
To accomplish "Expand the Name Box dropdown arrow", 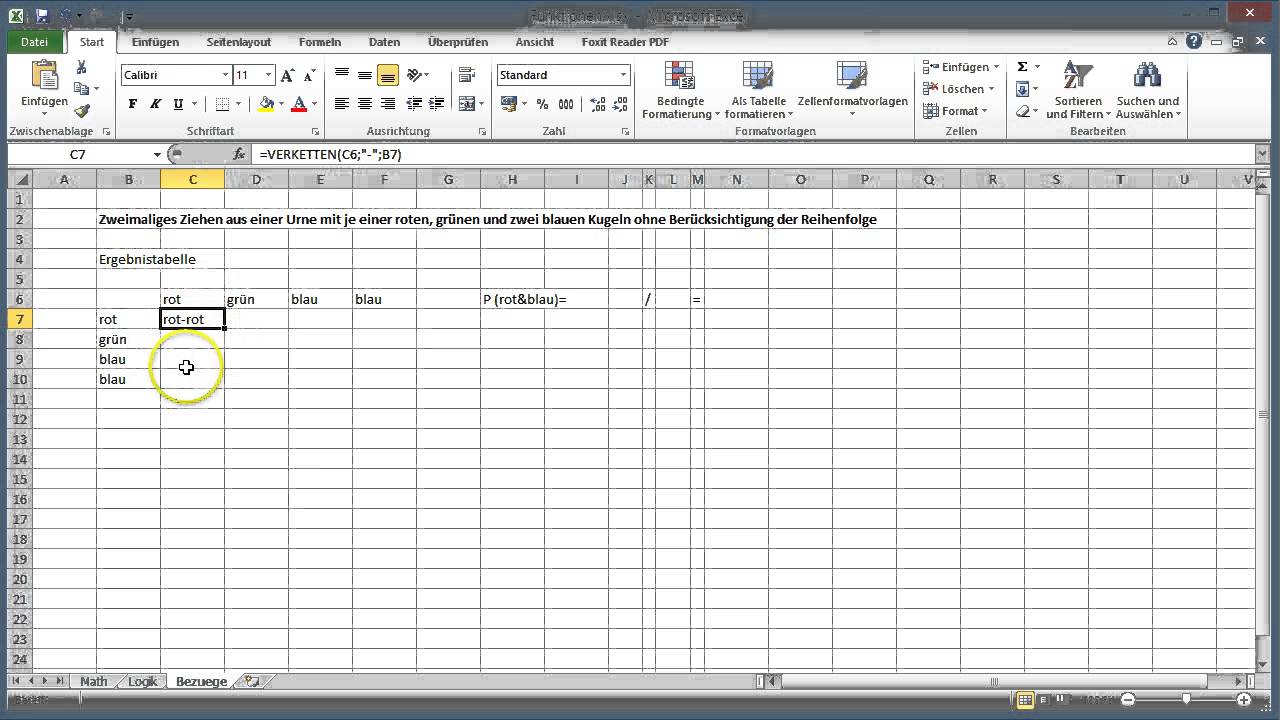I will [157, 154].
